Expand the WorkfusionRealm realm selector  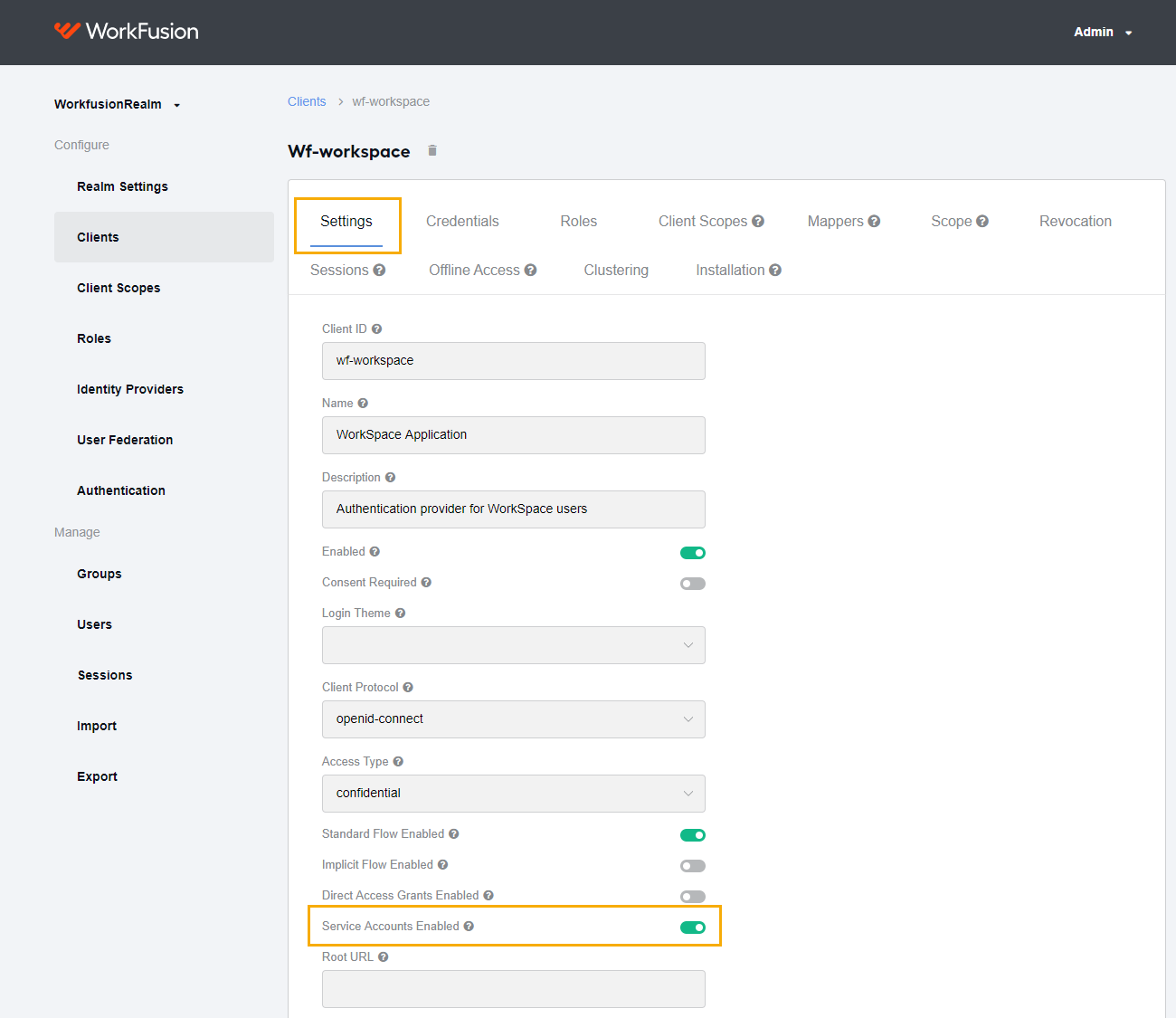pyautogui.click(x=118, y=104)
